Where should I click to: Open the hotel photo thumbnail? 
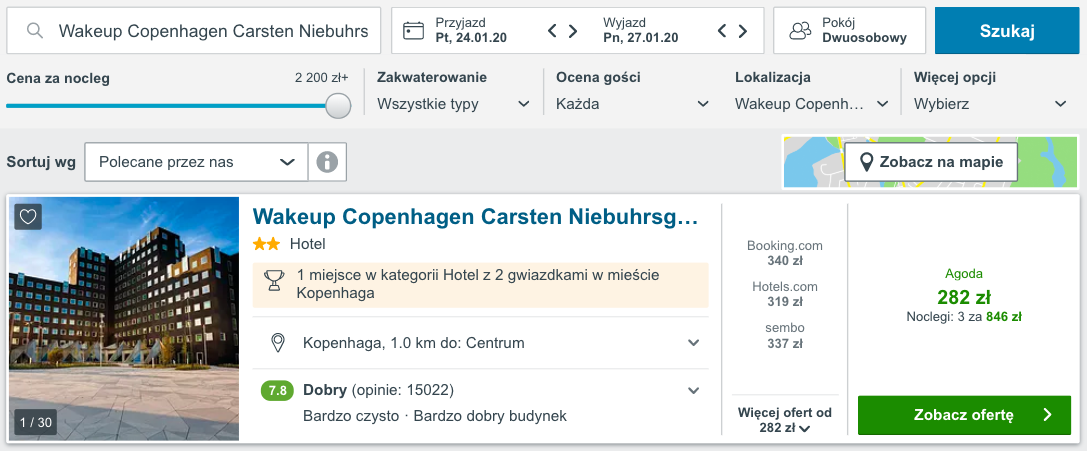pos(124,319)
